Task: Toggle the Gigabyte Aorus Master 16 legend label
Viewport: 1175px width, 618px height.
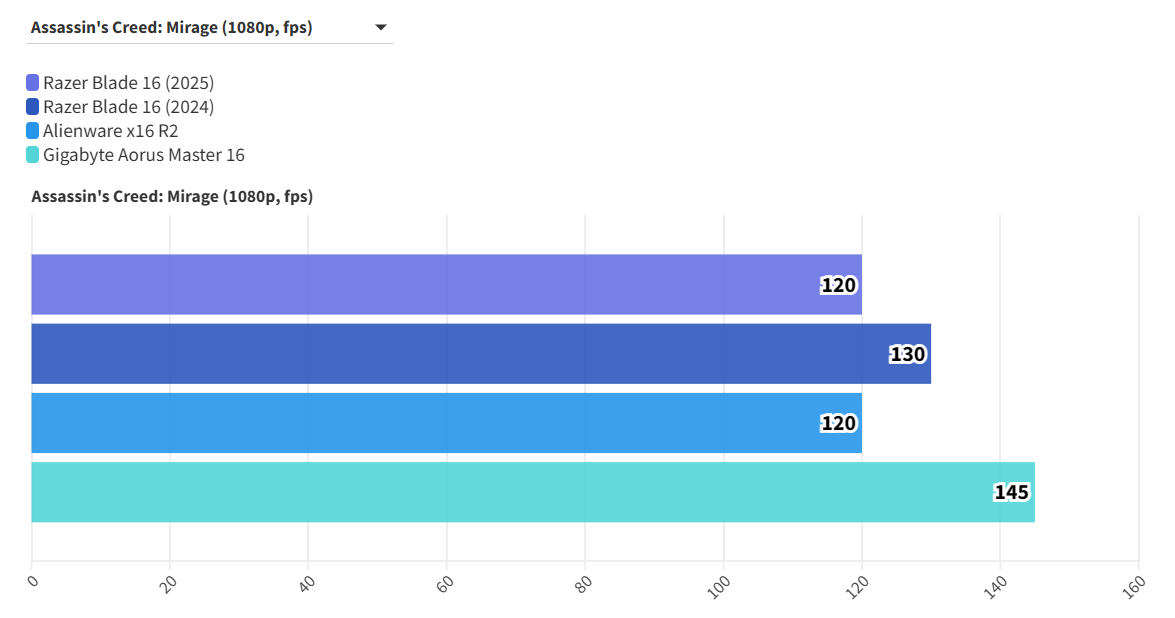Action: (143, 155)
